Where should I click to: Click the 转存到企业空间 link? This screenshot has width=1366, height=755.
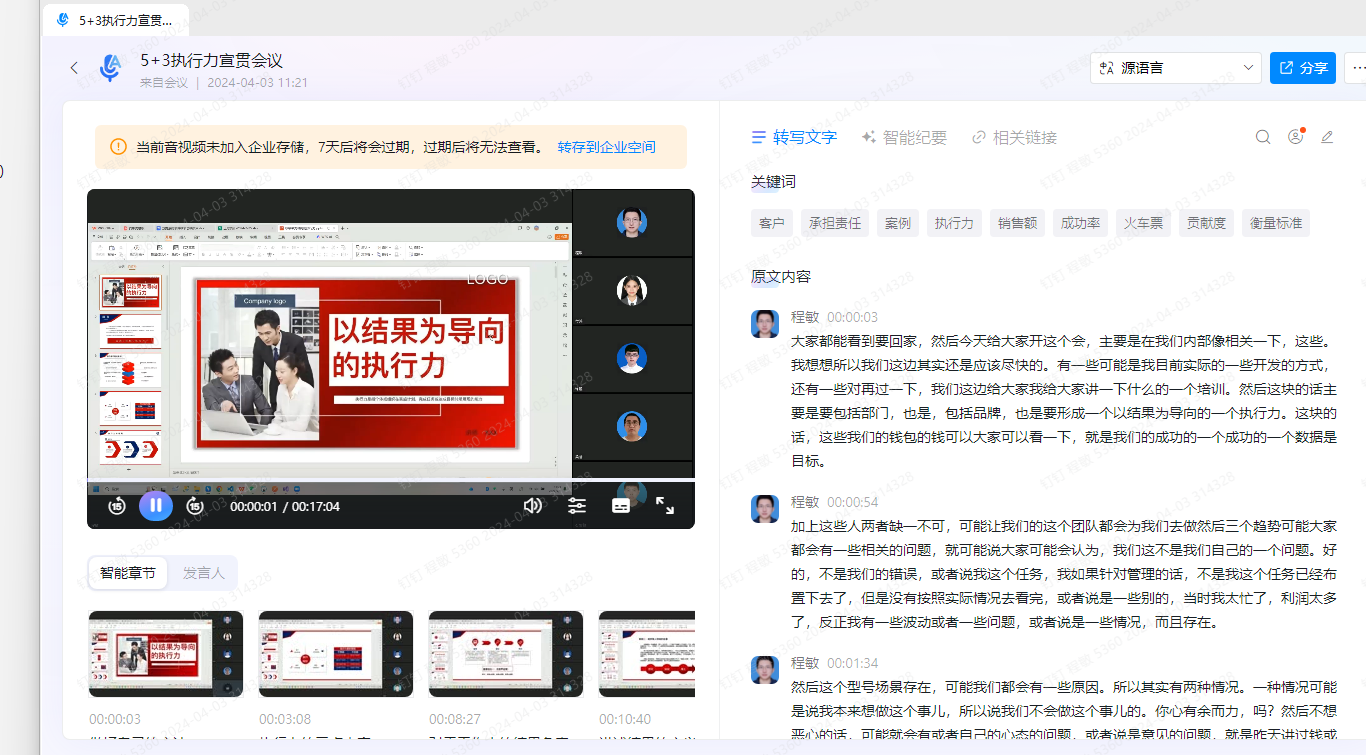click(x=606, y=147)
